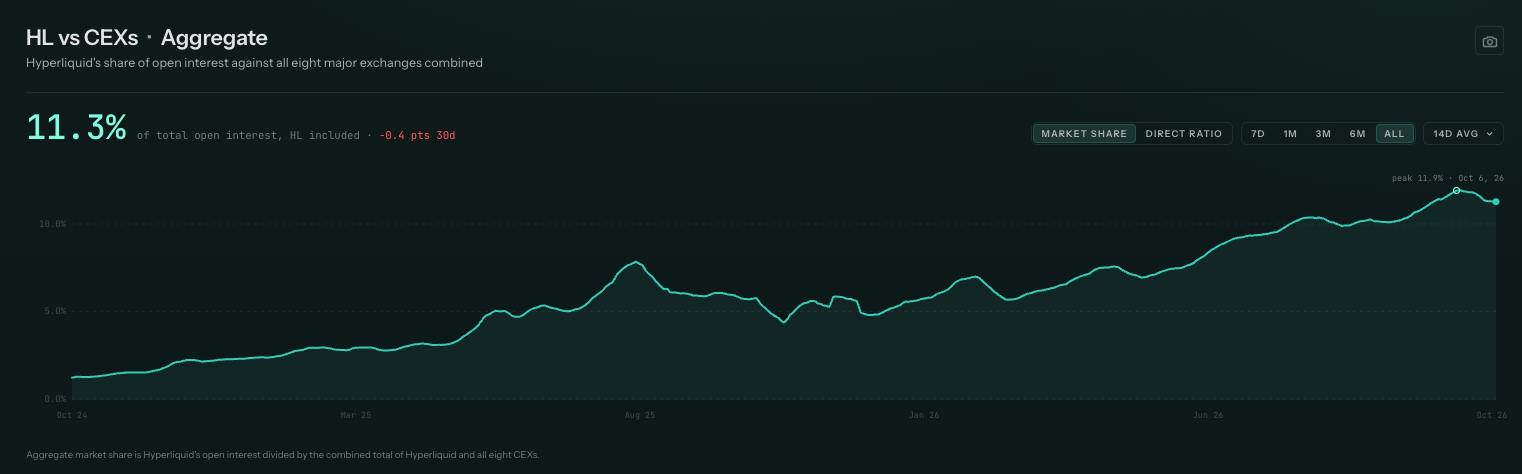1522x474 pixels.
Task: Click the subtitle about Hyperliquid's share
Action: pyautogui.click(x=255, y=63)
